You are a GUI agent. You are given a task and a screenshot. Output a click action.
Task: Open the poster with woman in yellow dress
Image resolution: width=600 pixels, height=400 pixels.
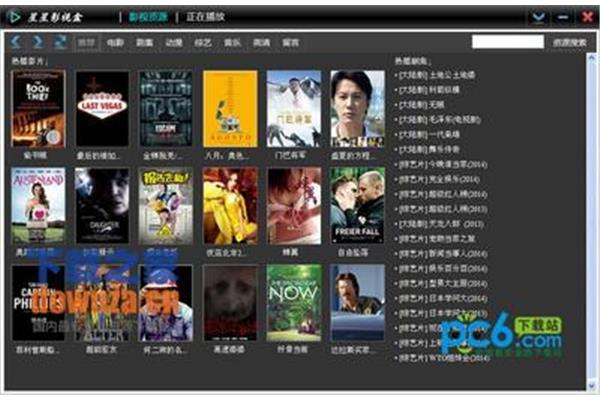click(230, 206)
